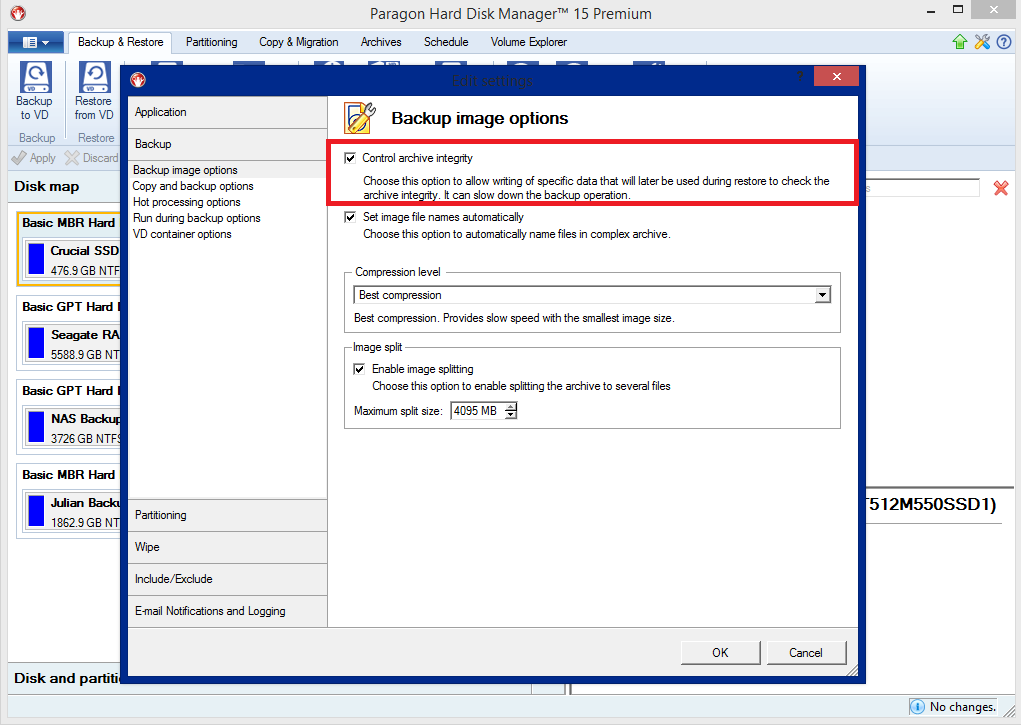This screenshot has height=725, width=1021.
Task: Click the red X icon beside search field
Action: tap(1001, 188)
